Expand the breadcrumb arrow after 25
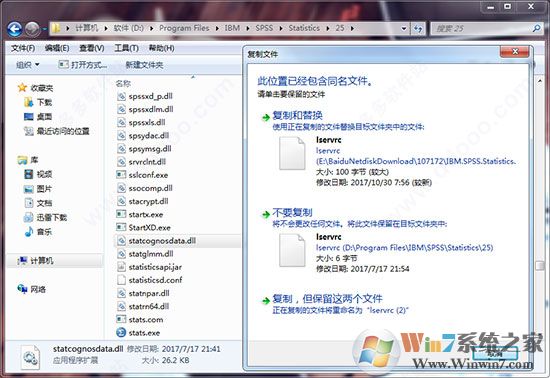The width and height of the screenshot is (550, 378). pyautogui.click(x=352, y=28)
